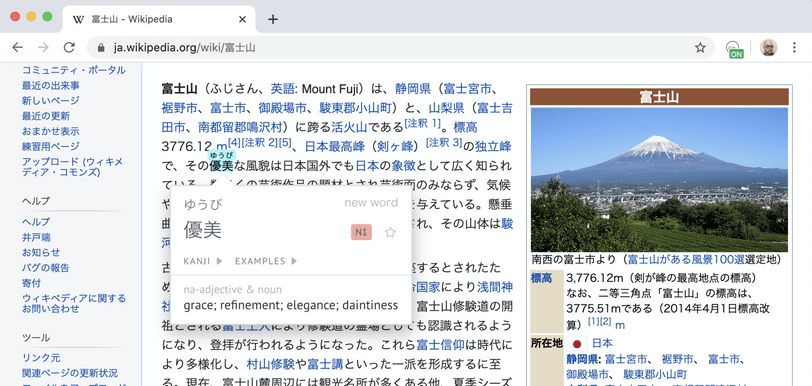Open the 静岡県 link in the article
Image resolution: width=812 pixels, height=386 pixels.
click(413, 89)
